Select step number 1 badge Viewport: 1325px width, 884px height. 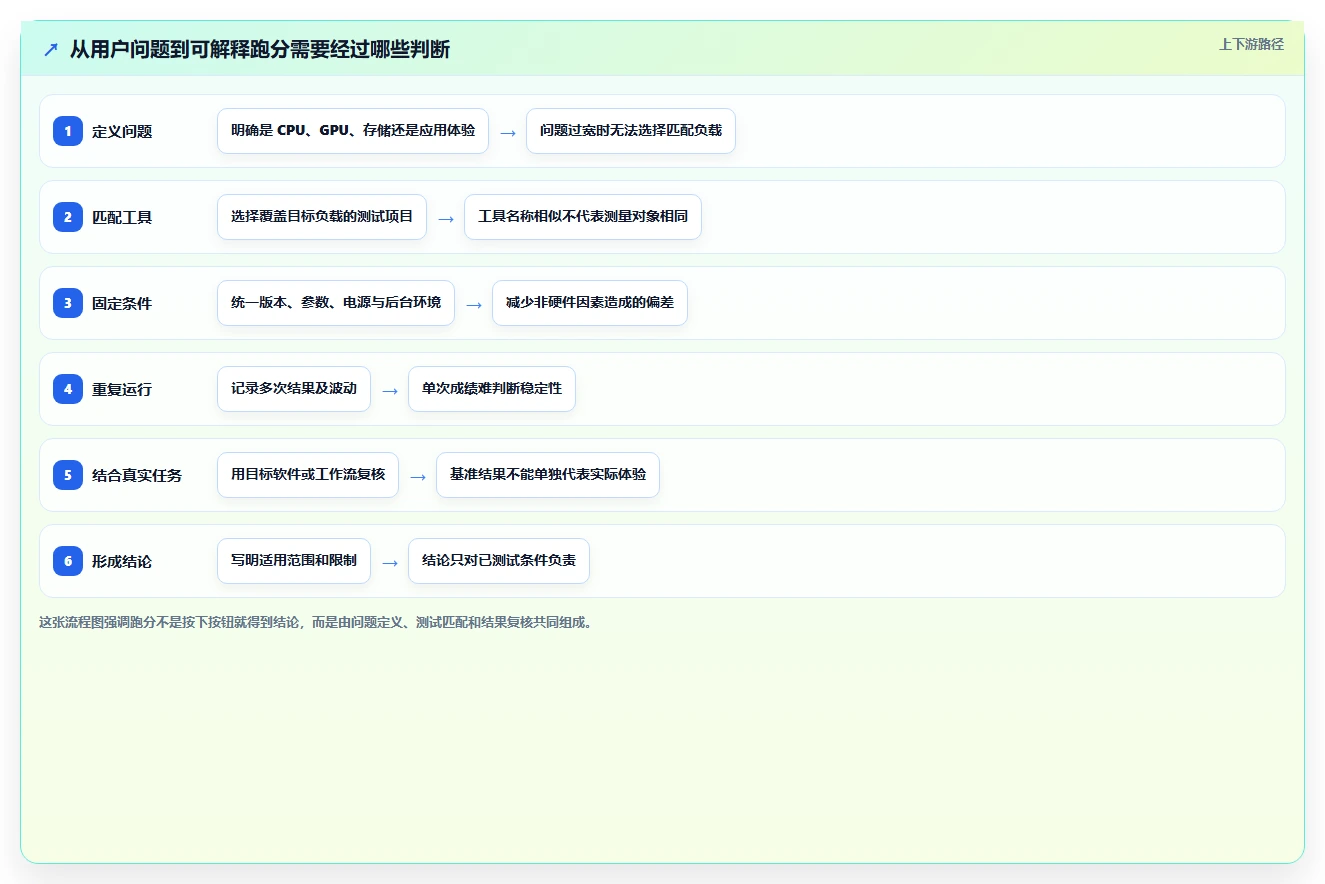[x=68, y=131]
